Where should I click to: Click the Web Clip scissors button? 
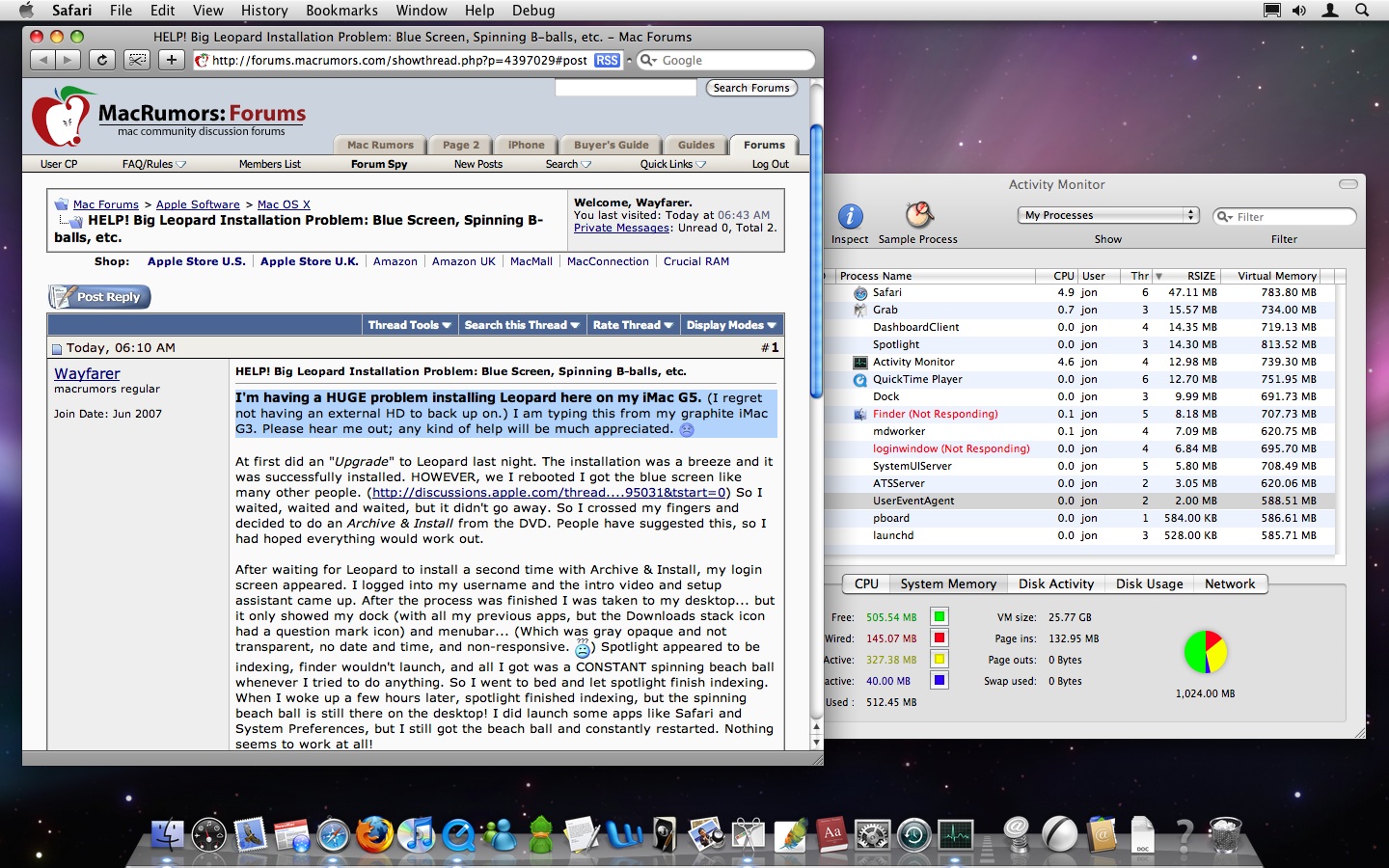tap(137, 60)
